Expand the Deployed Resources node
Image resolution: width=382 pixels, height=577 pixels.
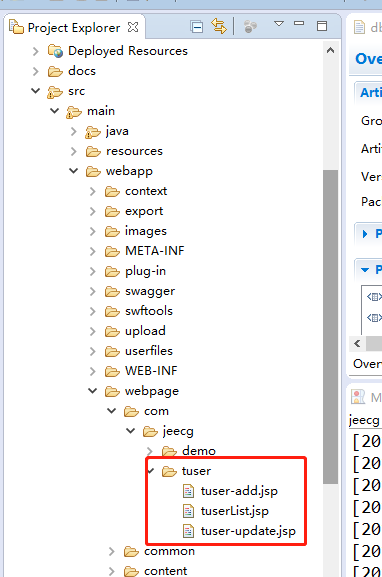tap(36, 51)
